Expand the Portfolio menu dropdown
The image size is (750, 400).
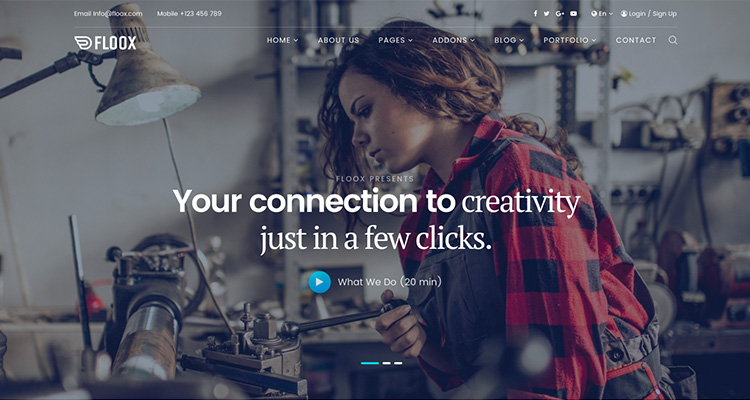point(570,40)
